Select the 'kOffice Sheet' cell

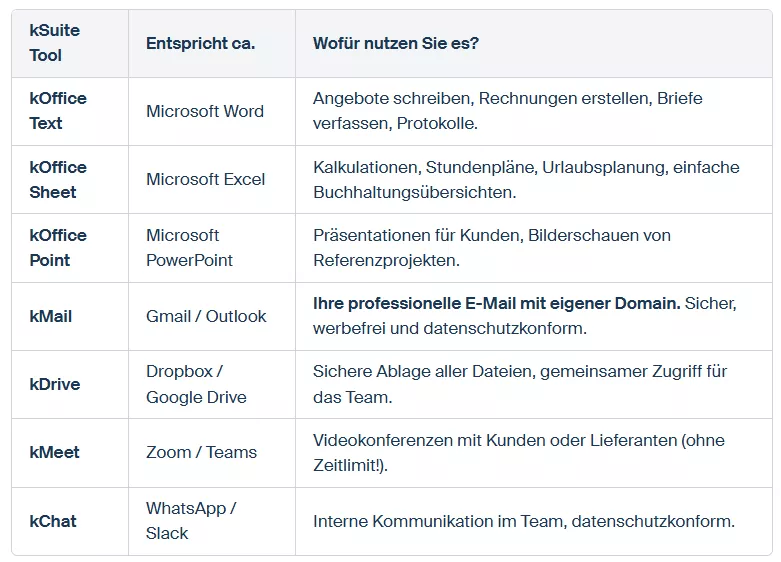click(x=70, y=179)
